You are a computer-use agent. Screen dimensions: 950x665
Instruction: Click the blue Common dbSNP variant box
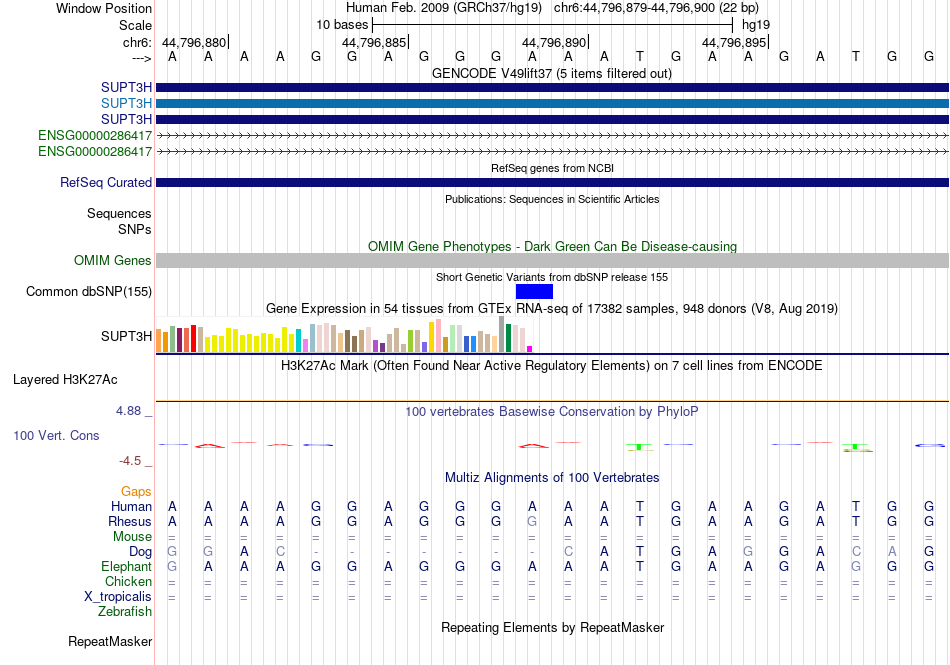[534, 291]
